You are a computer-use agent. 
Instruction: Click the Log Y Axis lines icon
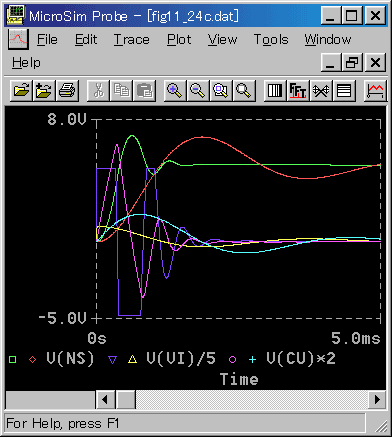(344, 90)
